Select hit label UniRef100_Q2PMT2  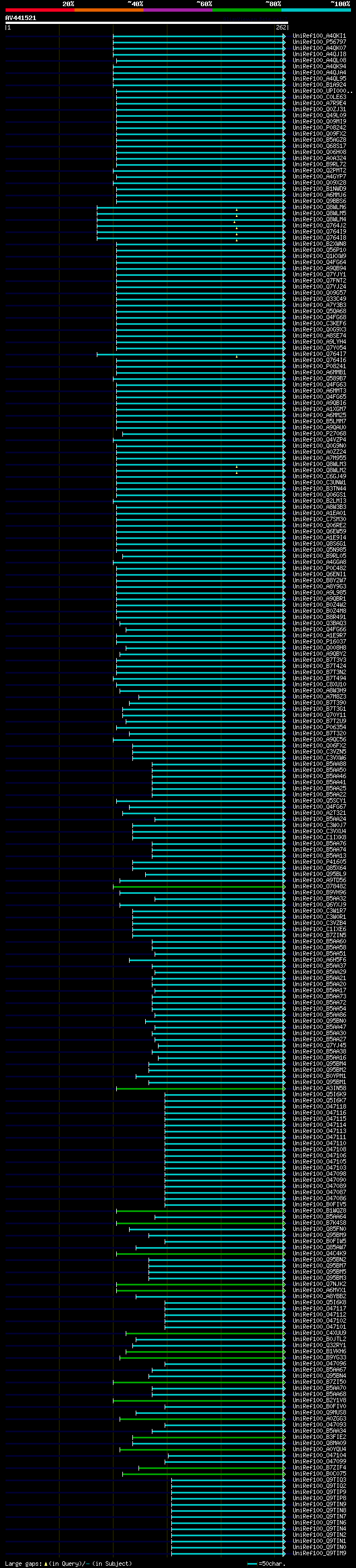pyautogui.click(x=319, y=170)
